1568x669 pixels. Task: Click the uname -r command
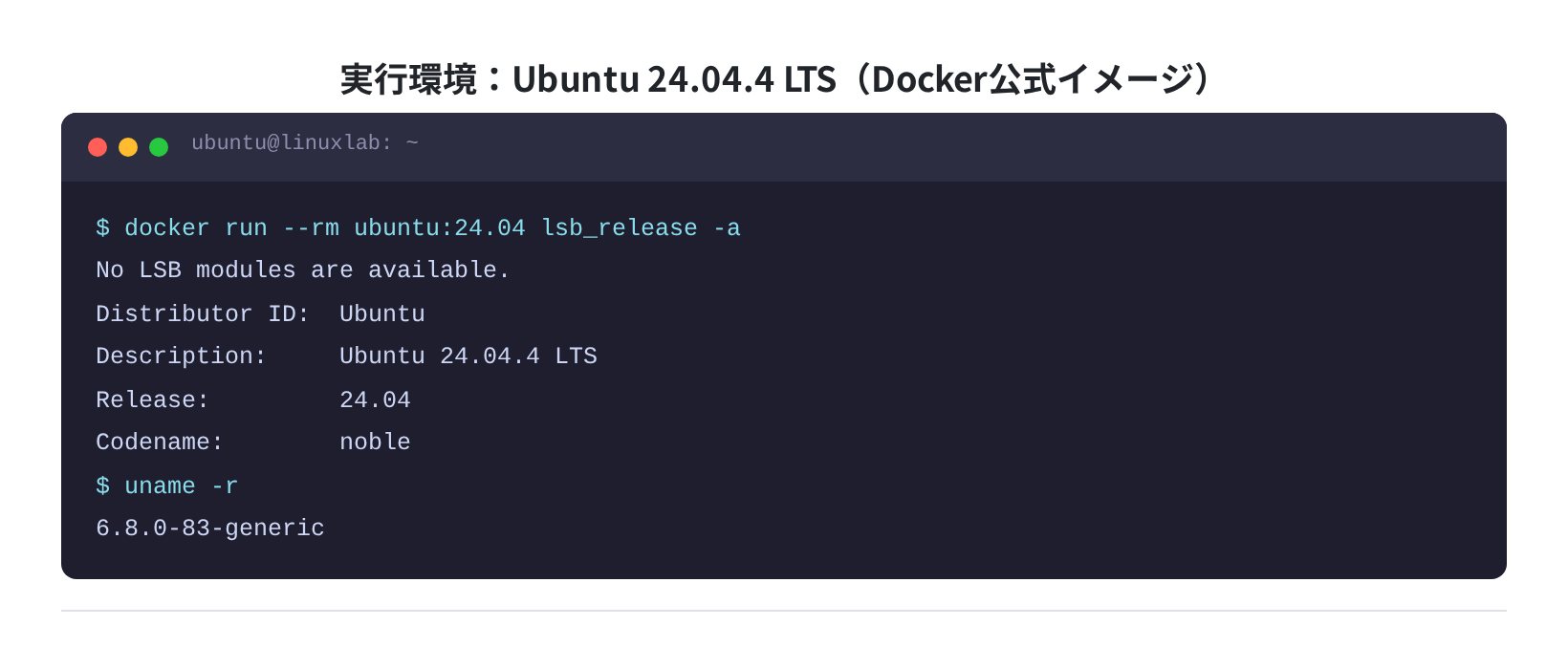(181, 486)
